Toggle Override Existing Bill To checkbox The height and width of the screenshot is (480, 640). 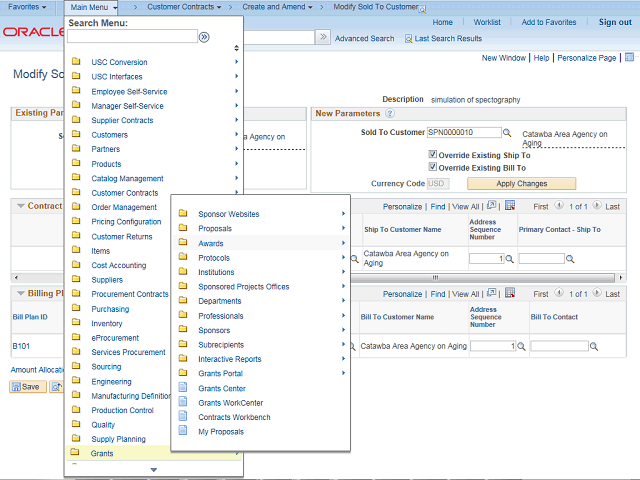[x=433, y=167]
